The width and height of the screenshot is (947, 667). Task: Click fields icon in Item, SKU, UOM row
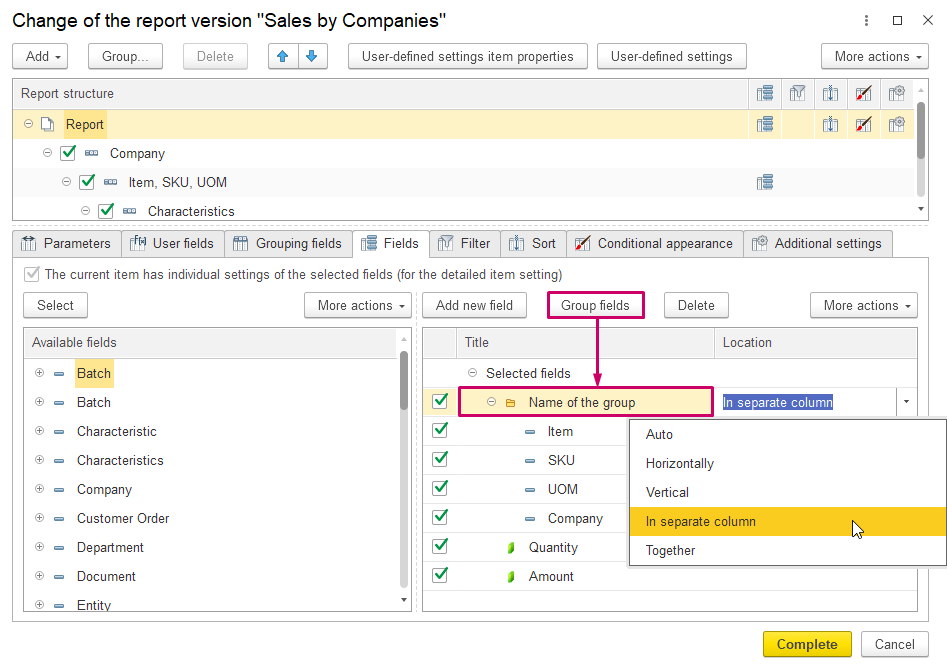(x=765, y=182)
